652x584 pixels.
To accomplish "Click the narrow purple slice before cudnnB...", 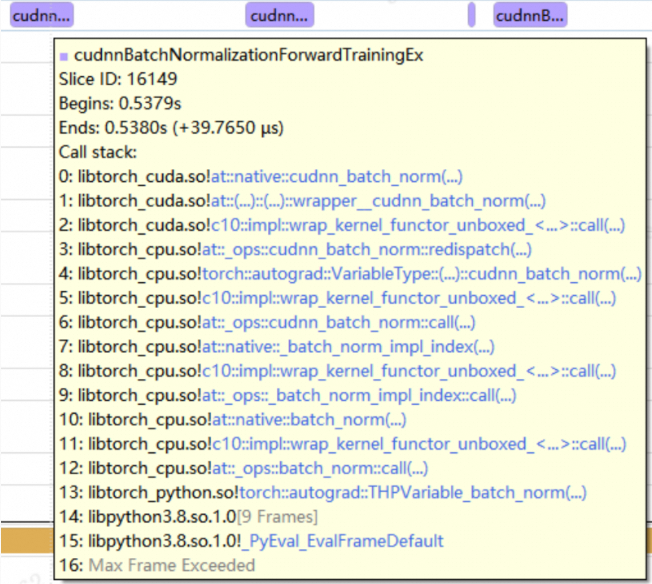I will click(472, 15).
